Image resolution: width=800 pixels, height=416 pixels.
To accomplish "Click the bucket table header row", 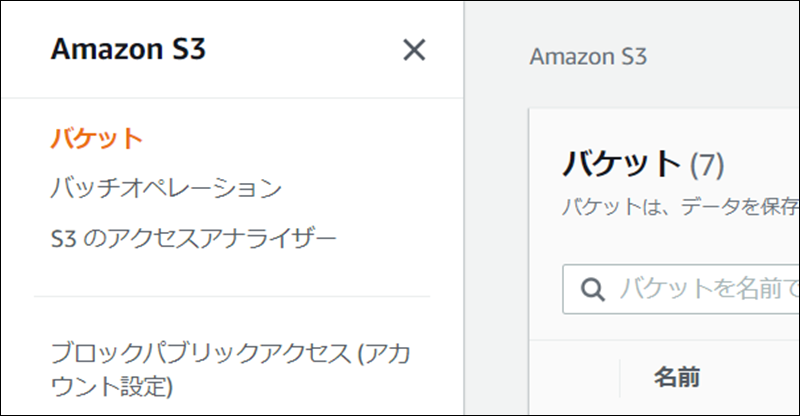I will 664,378.
